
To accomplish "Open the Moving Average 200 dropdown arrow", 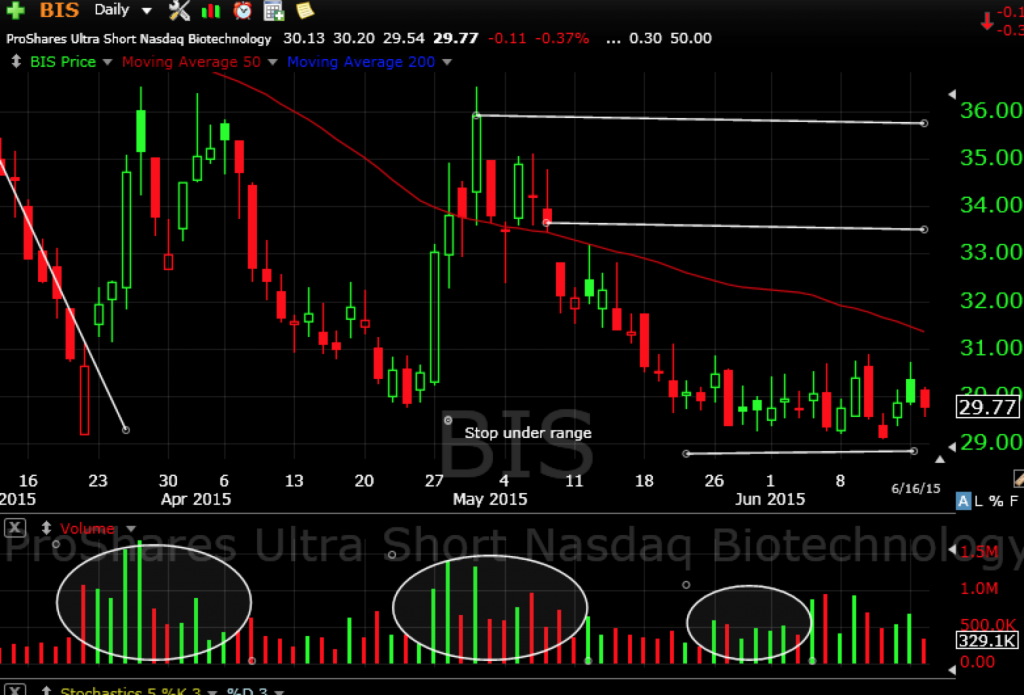I will 447,62.
